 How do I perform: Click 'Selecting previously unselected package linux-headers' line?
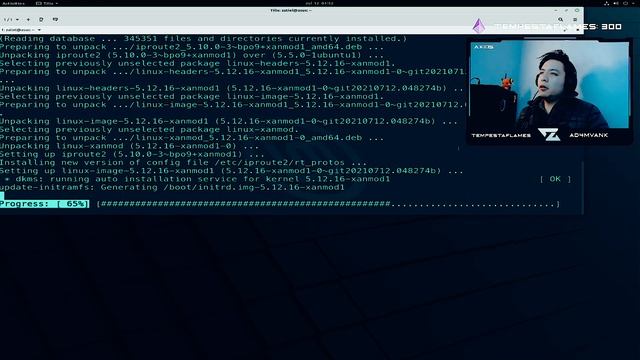click(198, 64)
